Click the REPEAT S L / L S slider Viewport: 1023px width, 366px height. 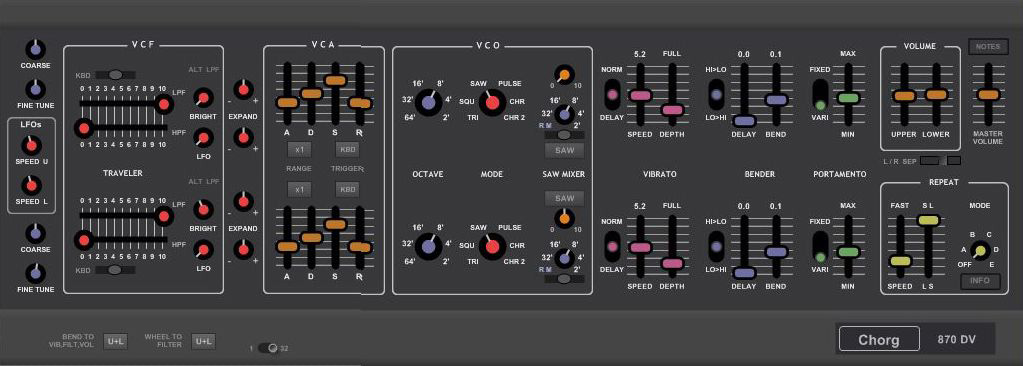tap(928, 221)
